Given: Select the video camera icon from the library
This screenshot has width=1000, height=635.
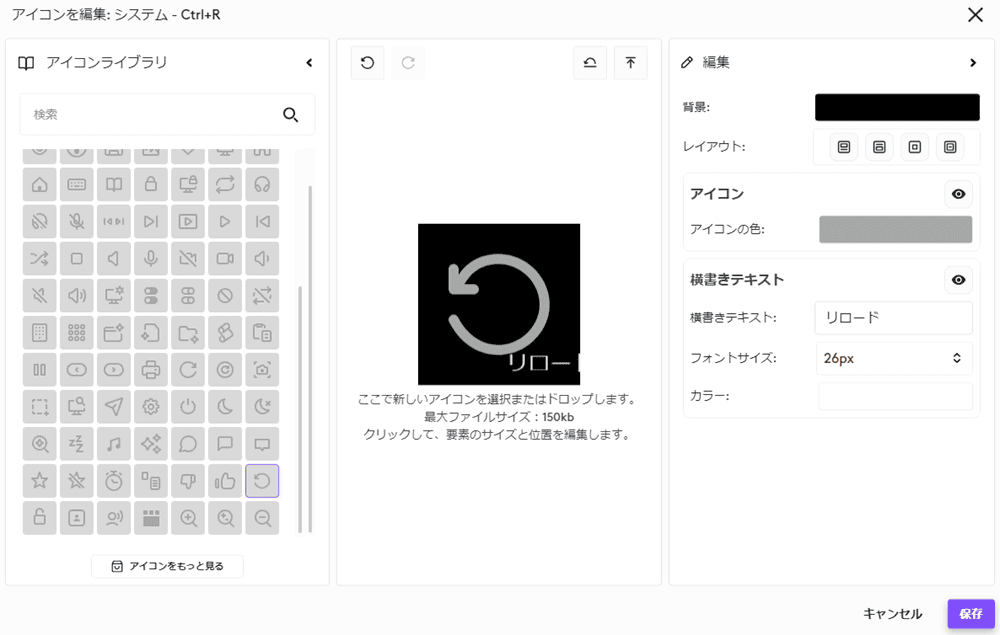Looking at the screenshot, I should (x=225, y=258).
